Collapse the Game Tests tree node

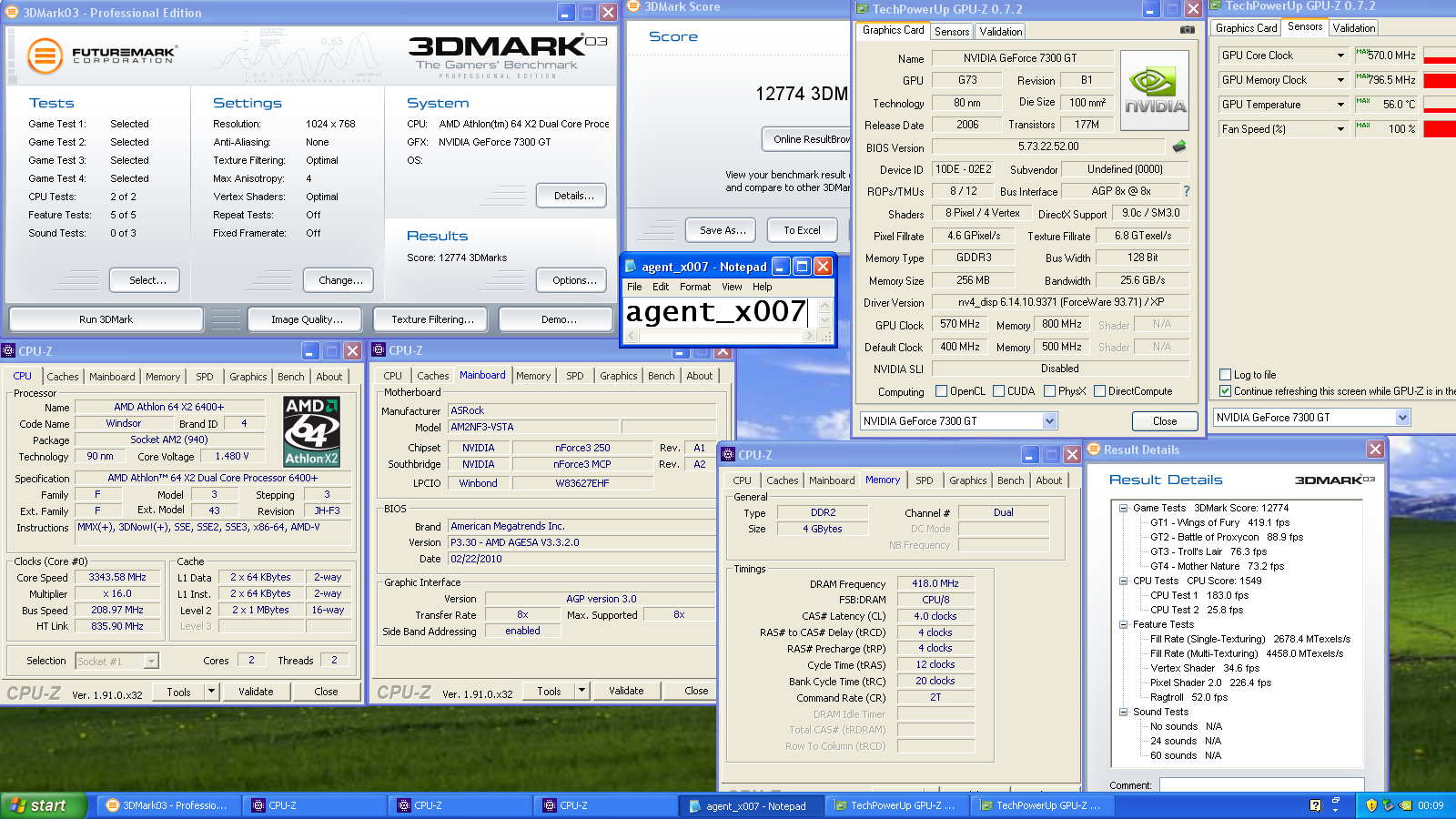(1123, 508)
